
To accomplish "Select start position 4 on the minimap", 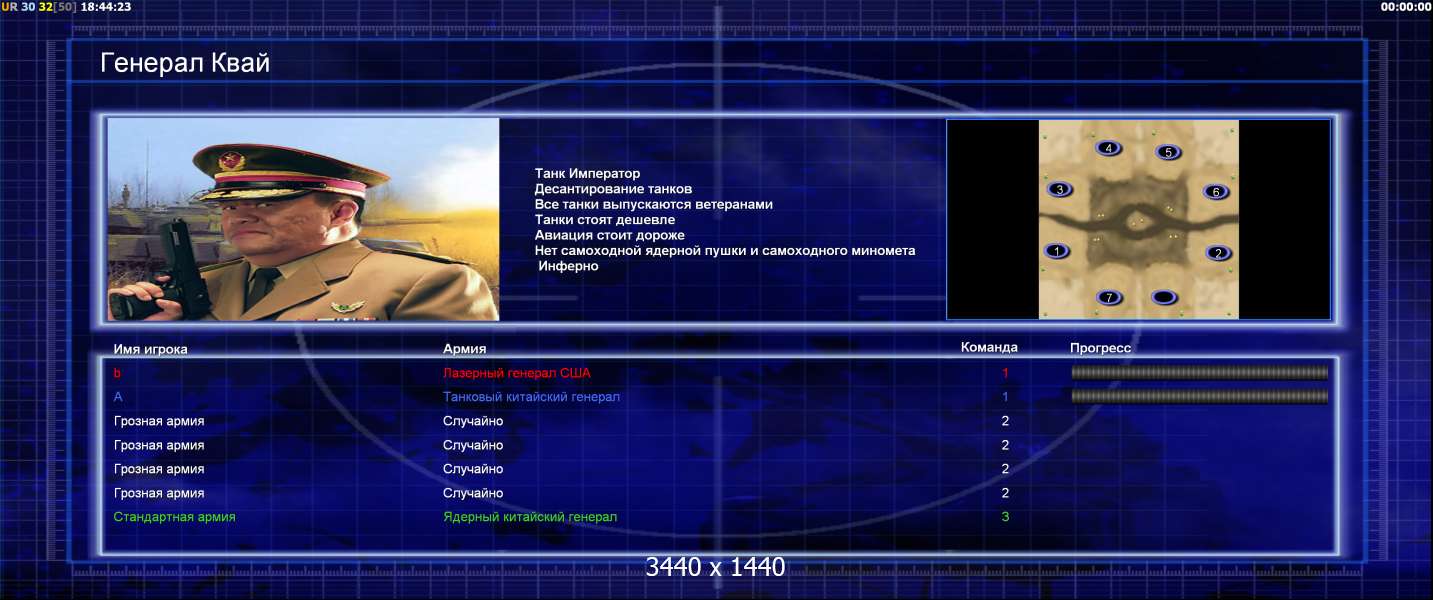I will 1109,148.
